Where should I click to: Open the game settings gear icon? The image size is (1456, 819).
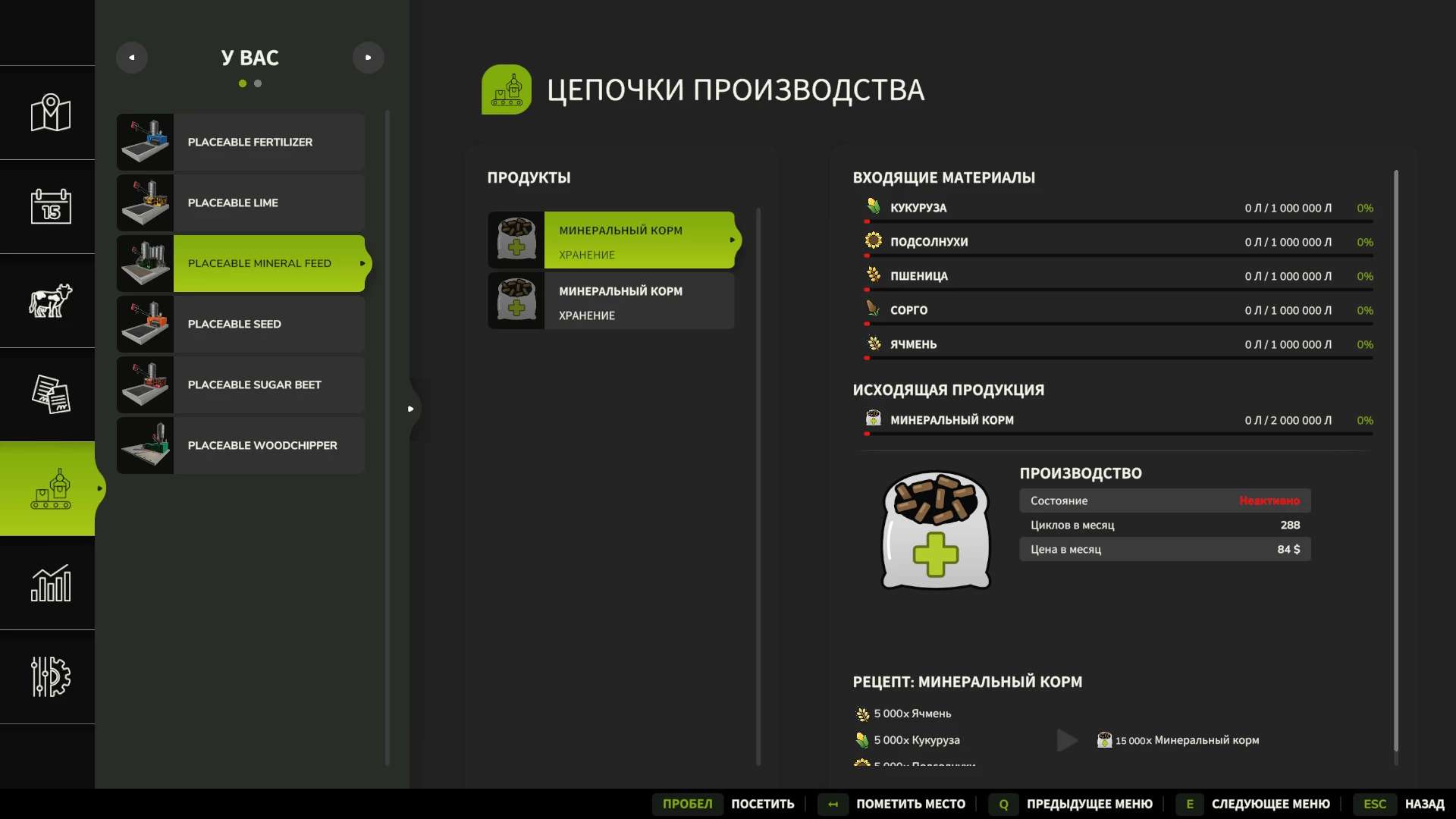(50, 676)
